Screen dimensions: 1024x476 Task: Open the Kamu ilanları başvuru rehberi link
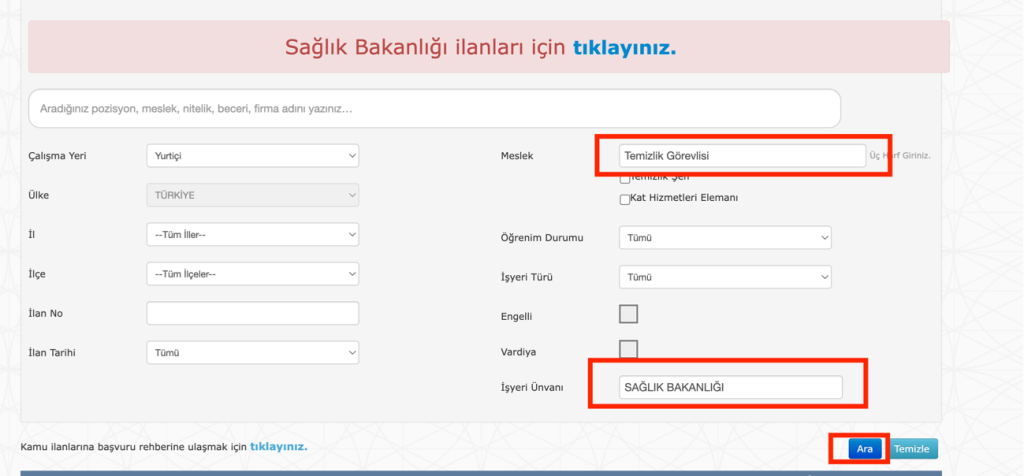278,446
